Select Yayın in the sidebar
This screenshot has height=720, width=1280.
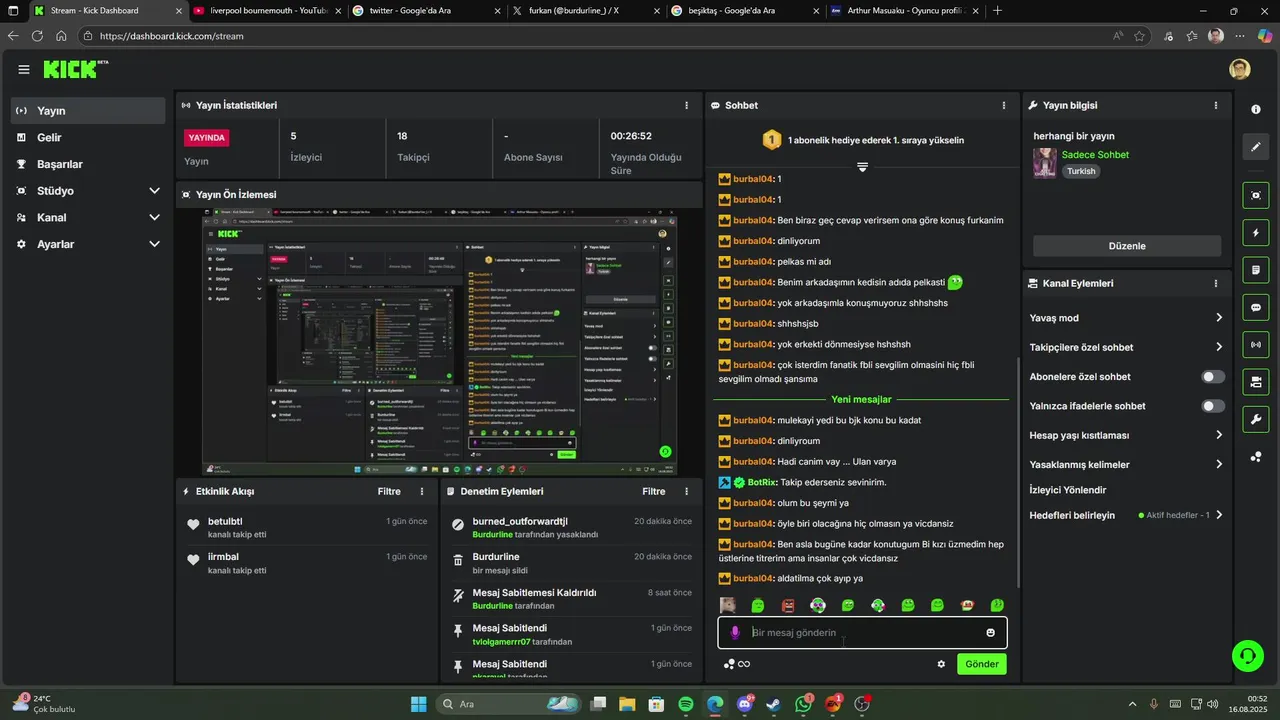[x=88, y=111]
